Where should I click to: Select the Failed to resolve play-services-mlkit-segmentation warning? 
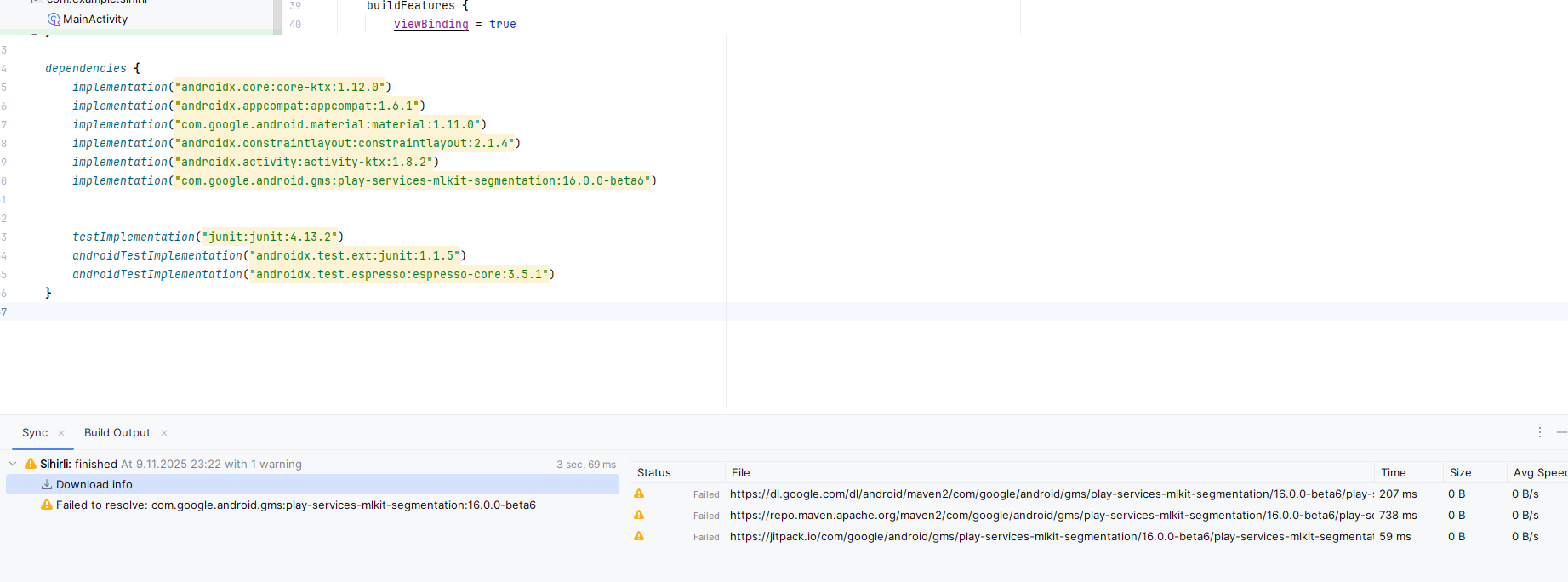click(x=296, y=505)
